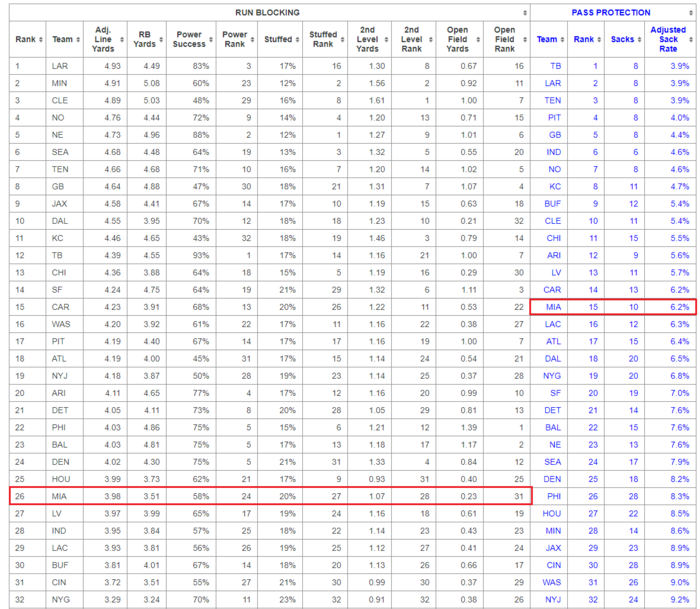
Task: Sort by the Sacks column arrows
Action: click(x=639, y=39)
